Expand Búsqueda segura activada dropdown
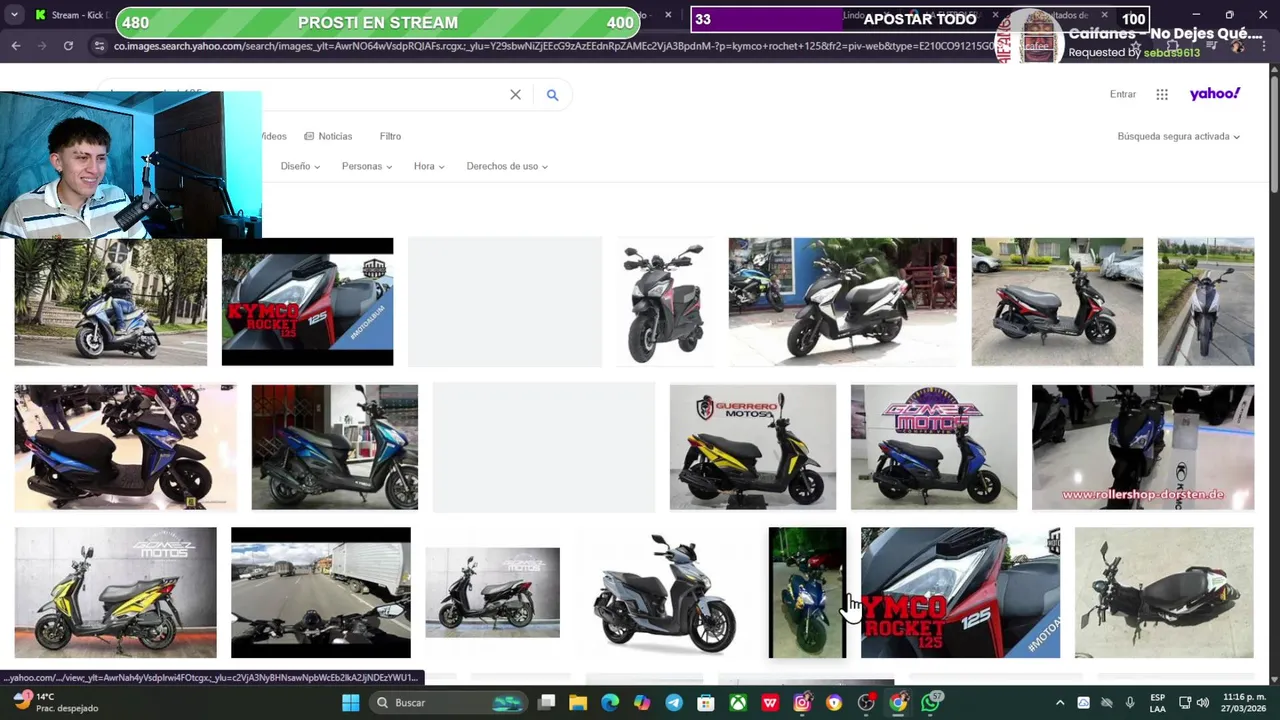This screenshot has width=1280, height=720. 1179,136
